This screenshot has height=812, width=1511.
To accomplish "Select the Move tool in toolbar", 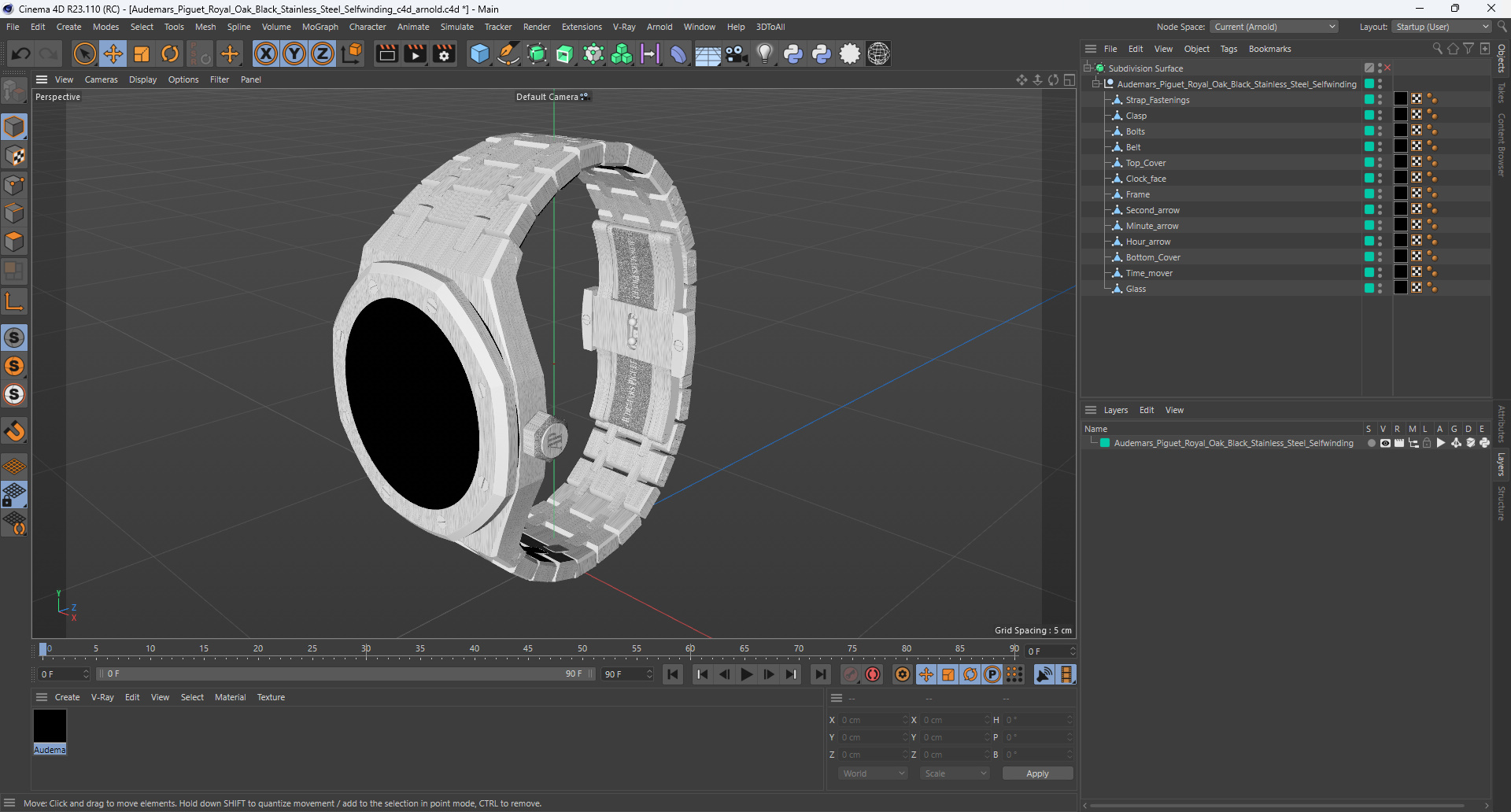I will tap(113, 54).
